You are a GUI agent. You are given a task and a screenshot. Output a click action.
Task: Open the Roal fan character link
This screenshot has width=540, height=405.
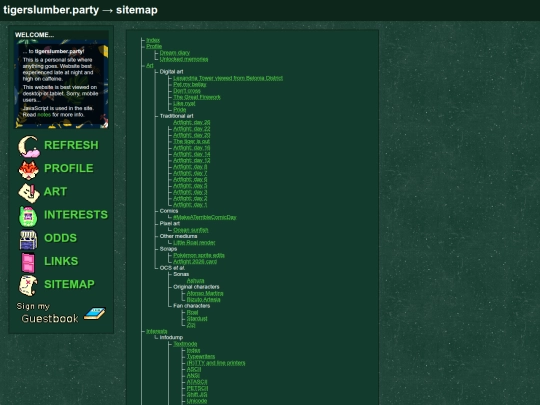coord(192,312)
